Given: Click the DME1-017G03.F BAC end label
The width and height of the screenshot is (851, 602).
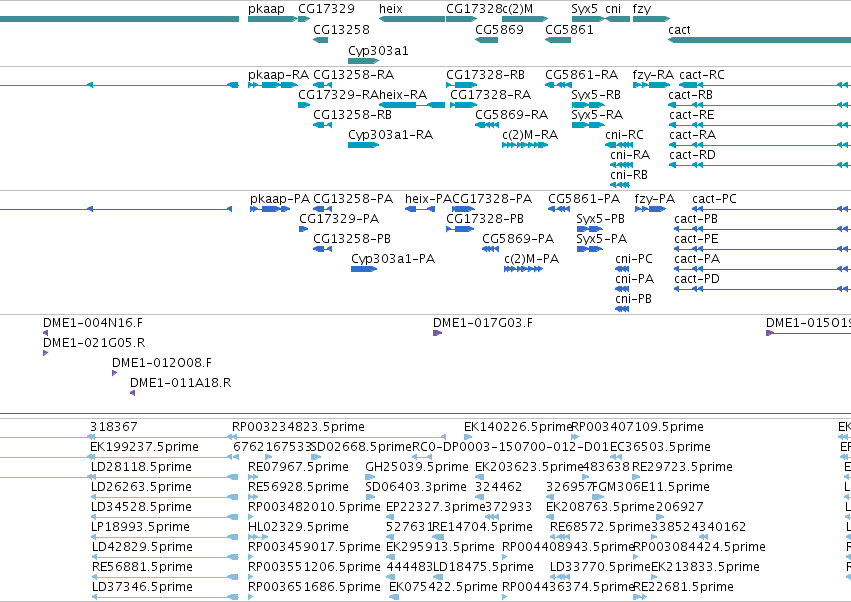Looking at the screenshot, I should pos(482,323).
